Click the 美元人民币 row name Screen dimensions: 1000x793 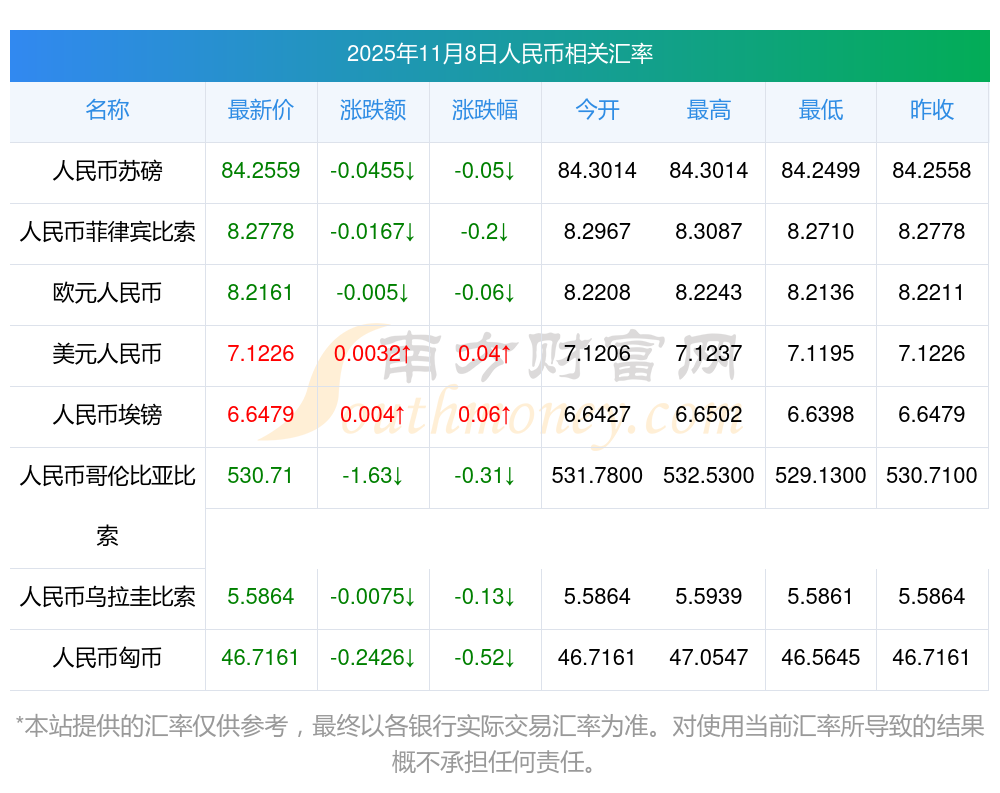(107, 353)
